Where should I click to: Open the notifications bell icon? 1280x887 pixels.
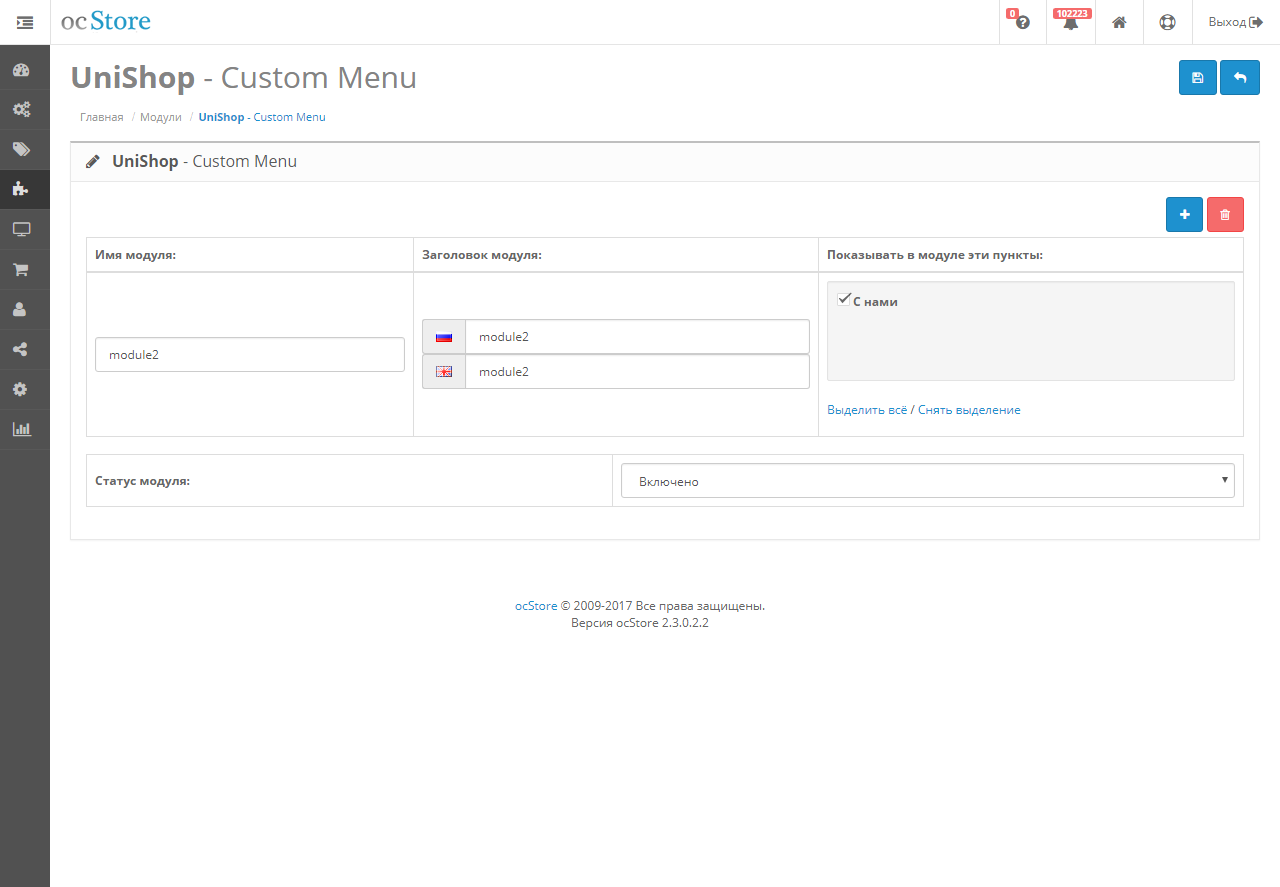click(x=1071, y=23)
